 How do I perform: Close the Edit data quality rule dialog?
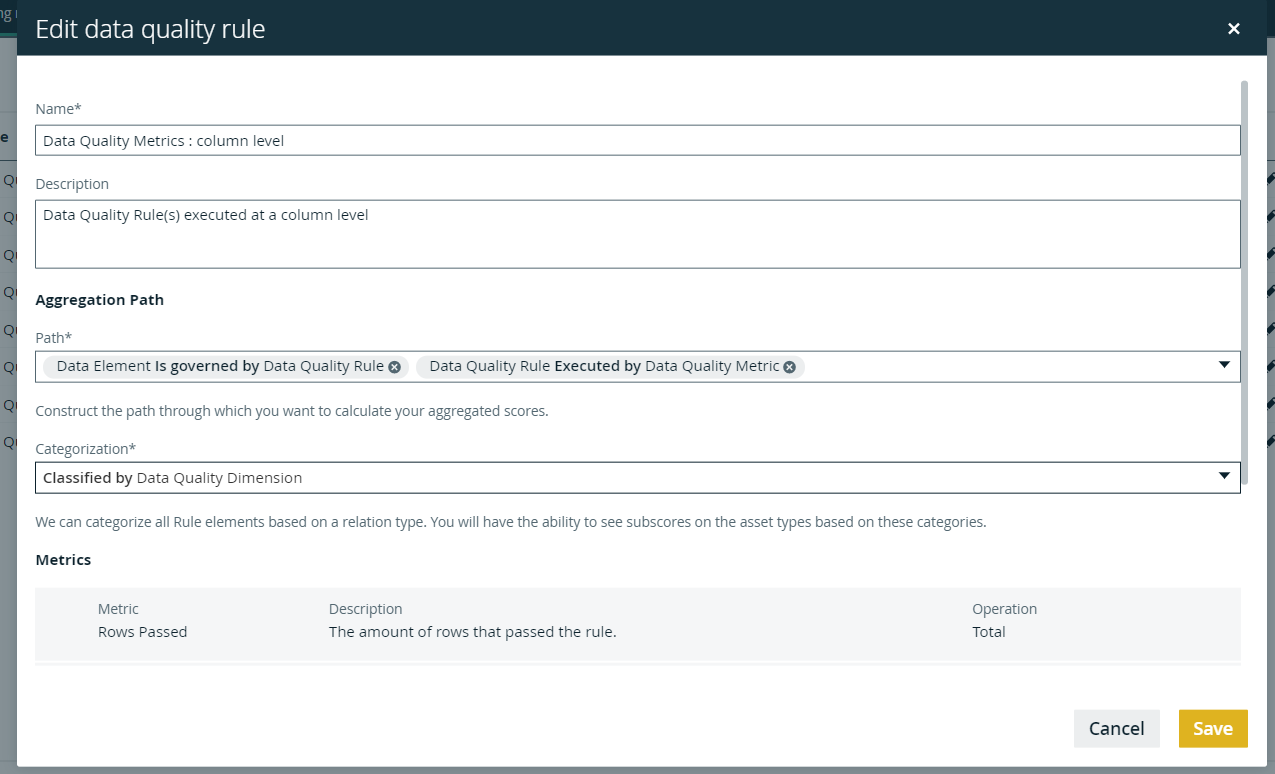(x=1234, y=29)
